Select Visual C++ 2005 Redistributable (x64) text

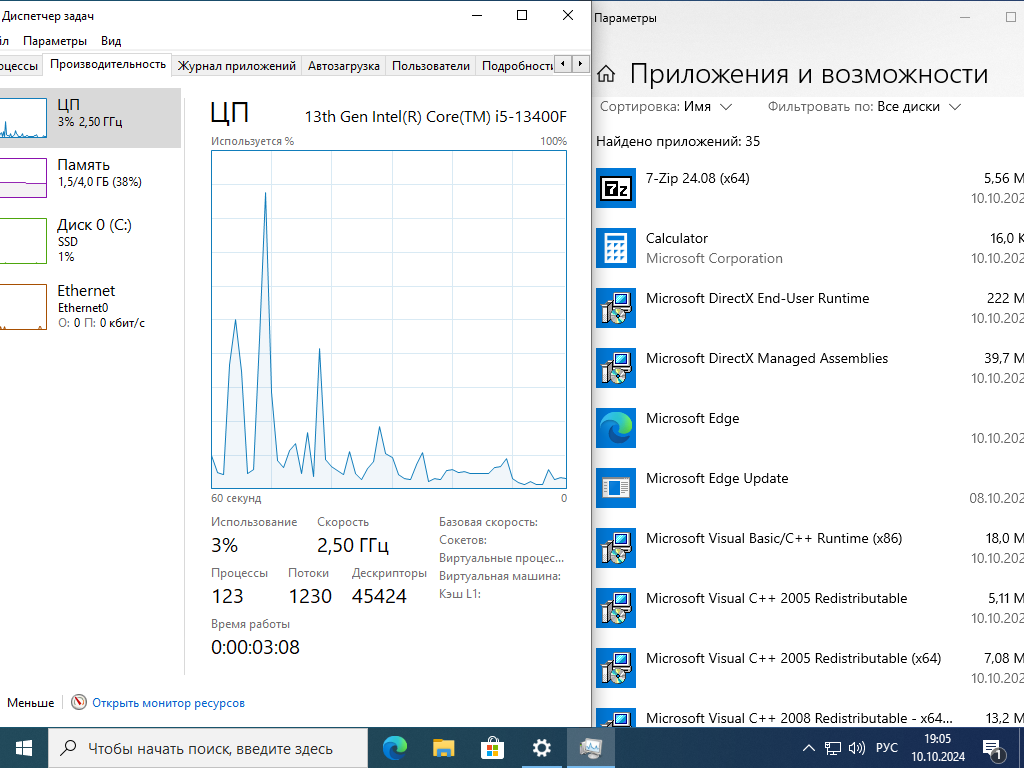click(x=793, y=659)
